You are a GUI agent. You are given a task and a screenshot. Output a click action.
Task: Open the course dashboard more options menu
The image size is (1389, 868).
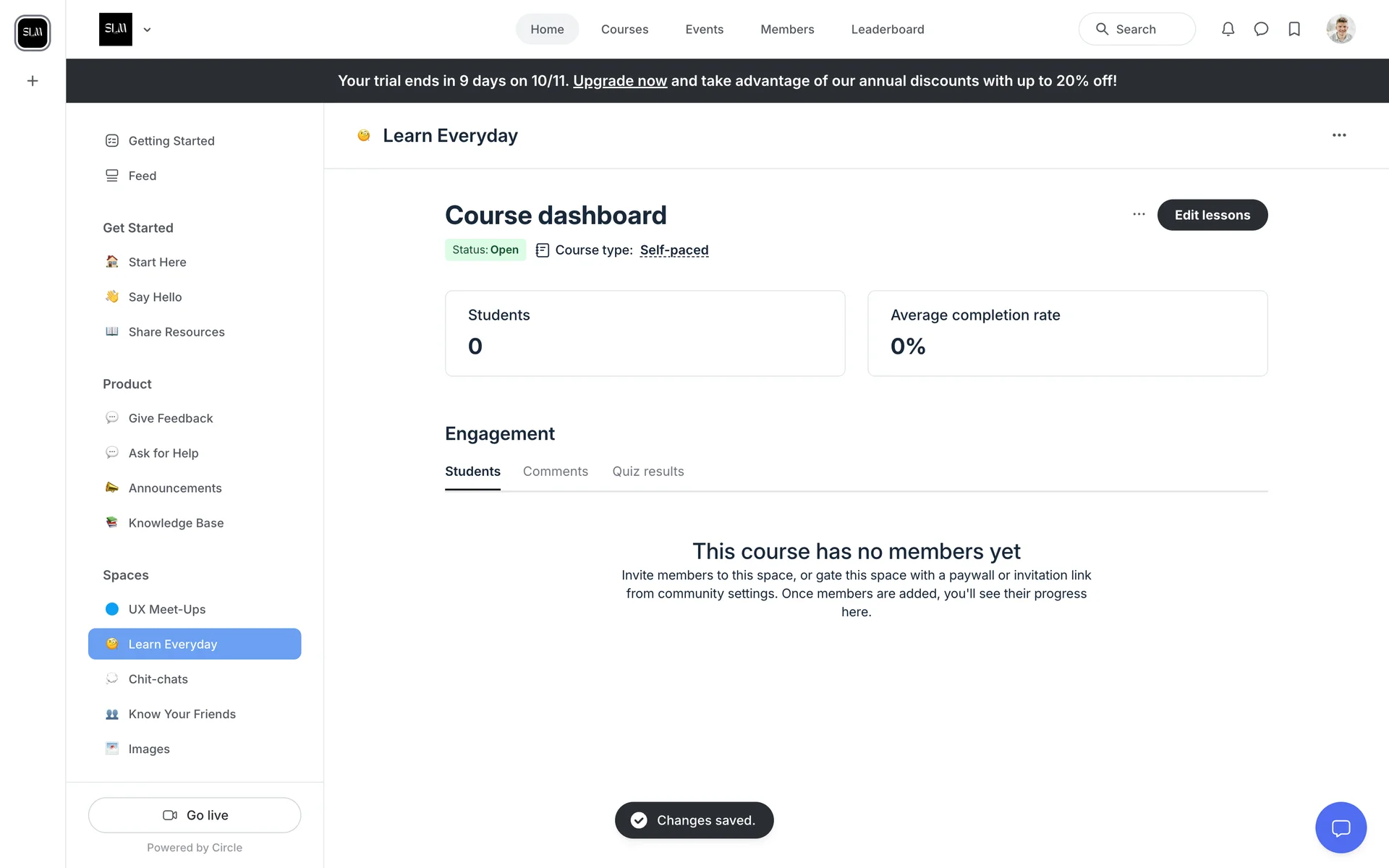(x=1139, y=214)
